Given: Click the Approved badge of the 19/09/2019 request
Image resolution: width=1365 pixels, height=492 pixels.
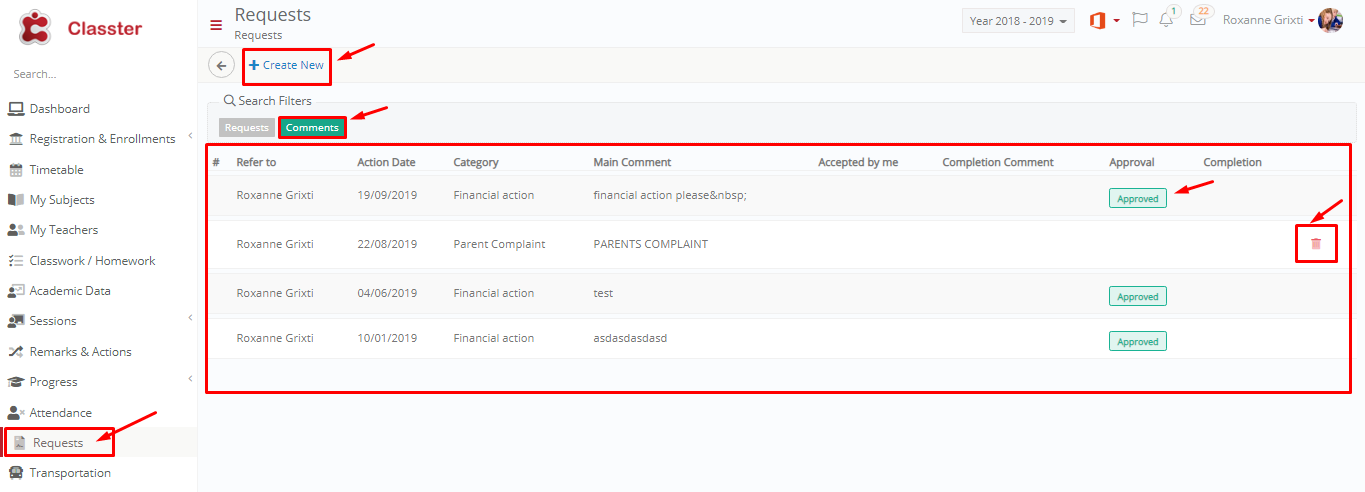Looking at the screenshot, I should [1138, 198].
